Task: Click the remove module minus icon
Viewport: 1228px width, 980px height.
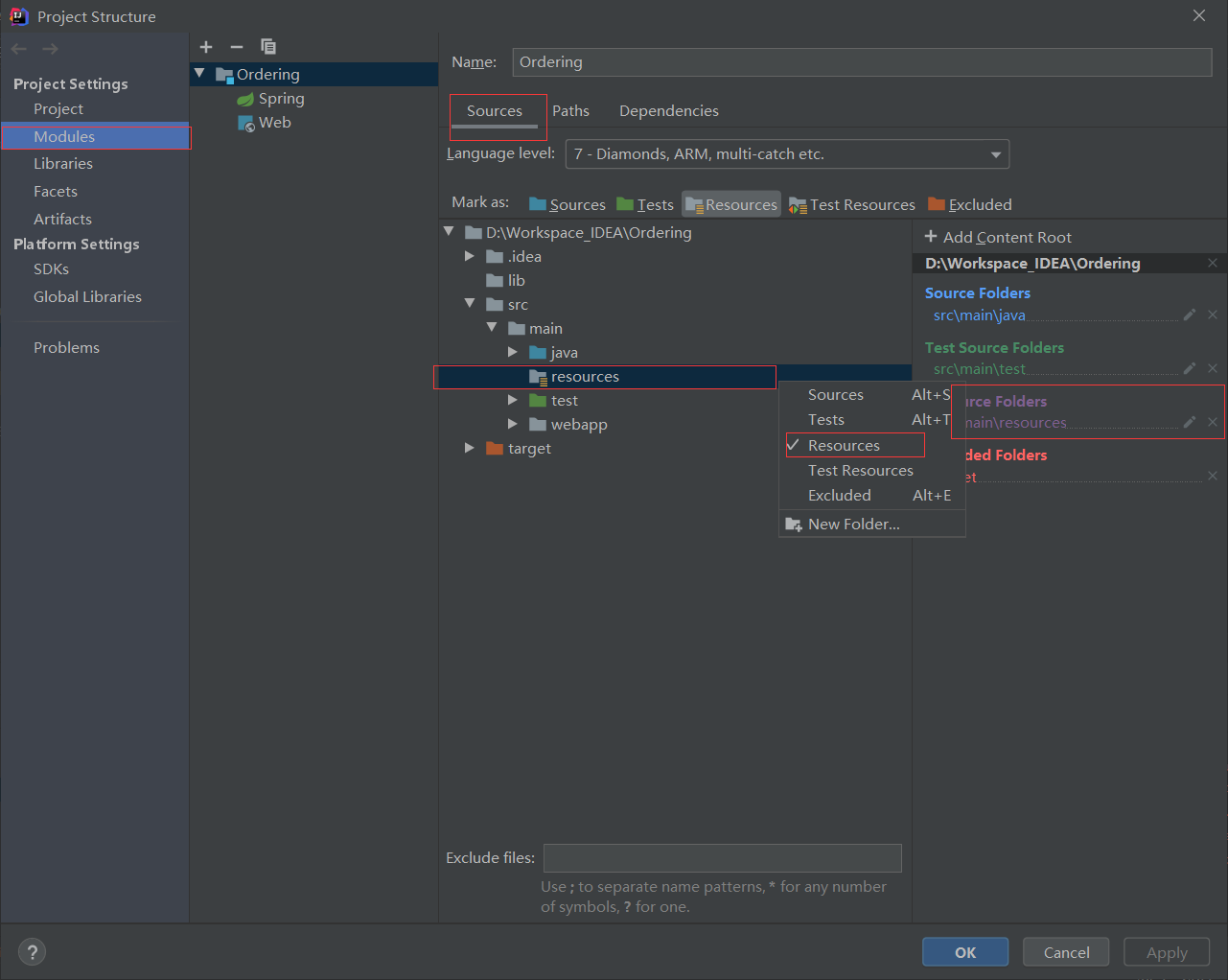Action: (x=236, y=46)
